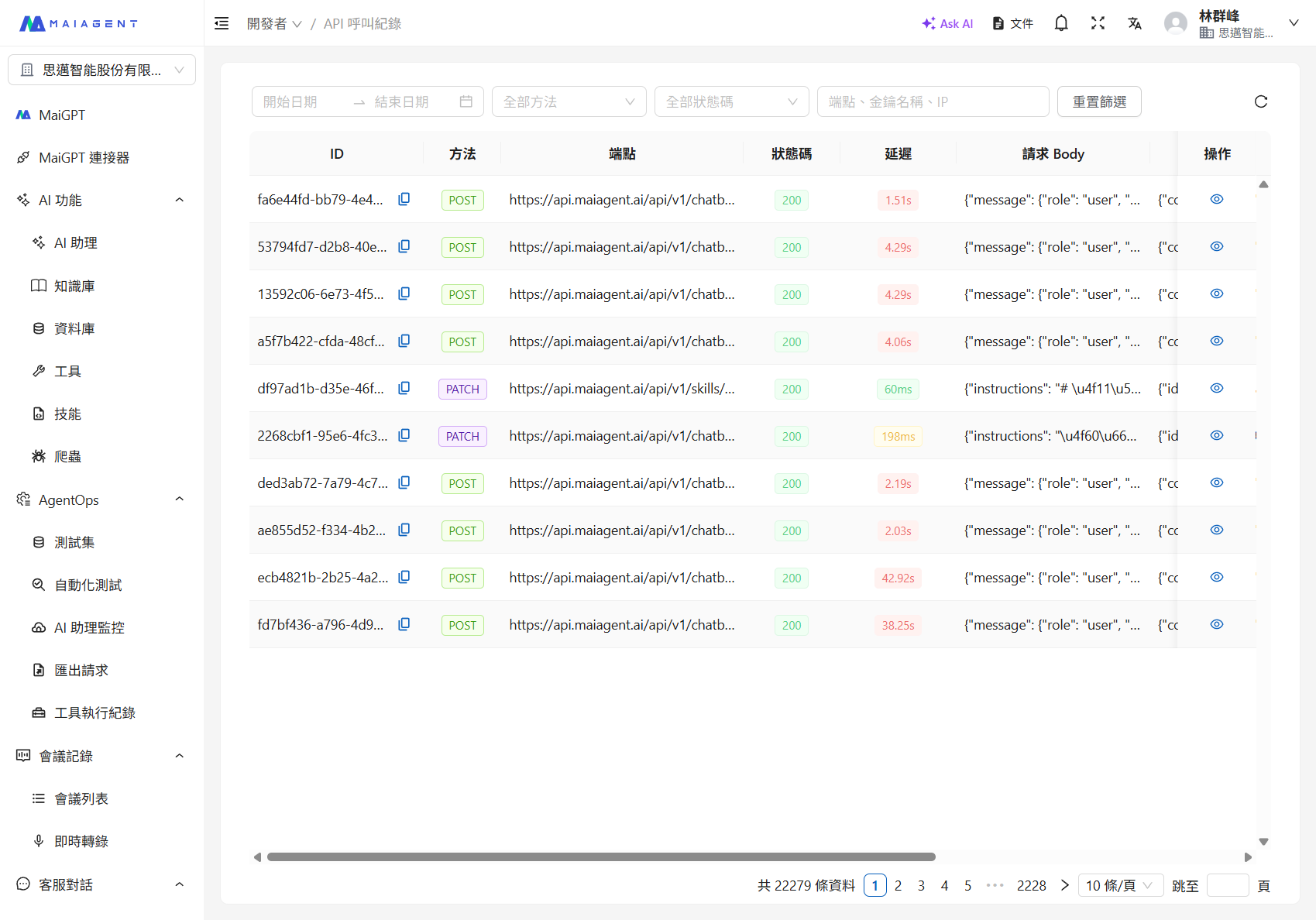This screenshot has width=1316, height=920.
Task: View details of the 2268cbf1 PATCH request
Action: tap(1216, 436)
